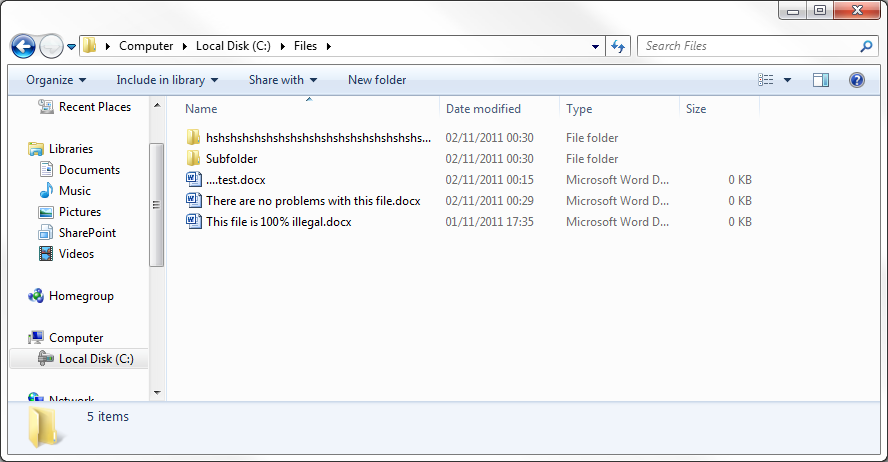Click date '02/11/2011 00:15'
The width and height of the screenshot is (888, 462).
489,180
